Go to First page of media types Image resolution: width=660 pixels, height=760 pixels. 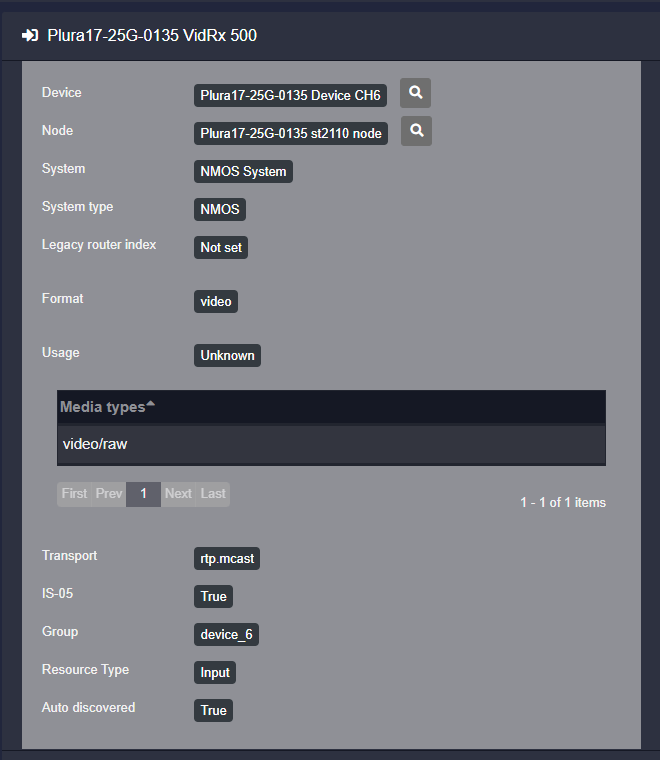74,494
